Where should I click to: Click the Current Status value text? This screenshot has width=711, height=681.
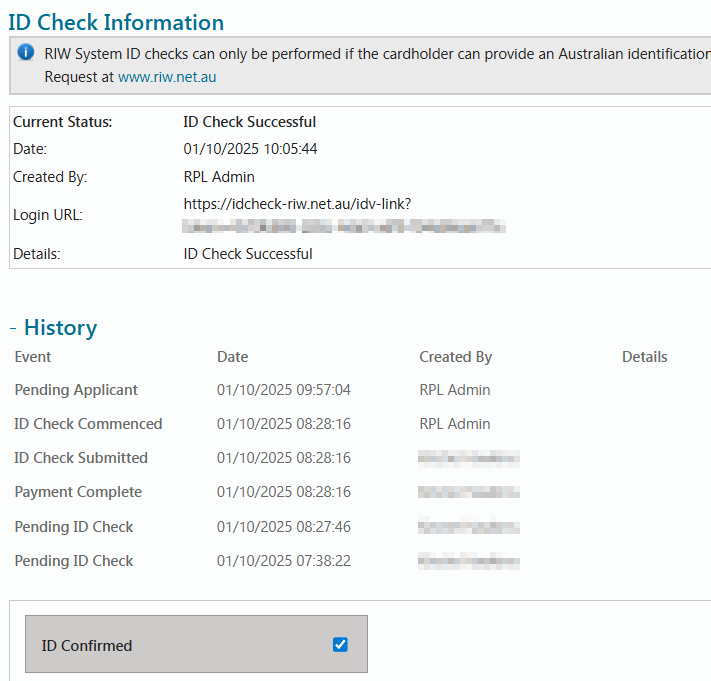click(249, 122)
